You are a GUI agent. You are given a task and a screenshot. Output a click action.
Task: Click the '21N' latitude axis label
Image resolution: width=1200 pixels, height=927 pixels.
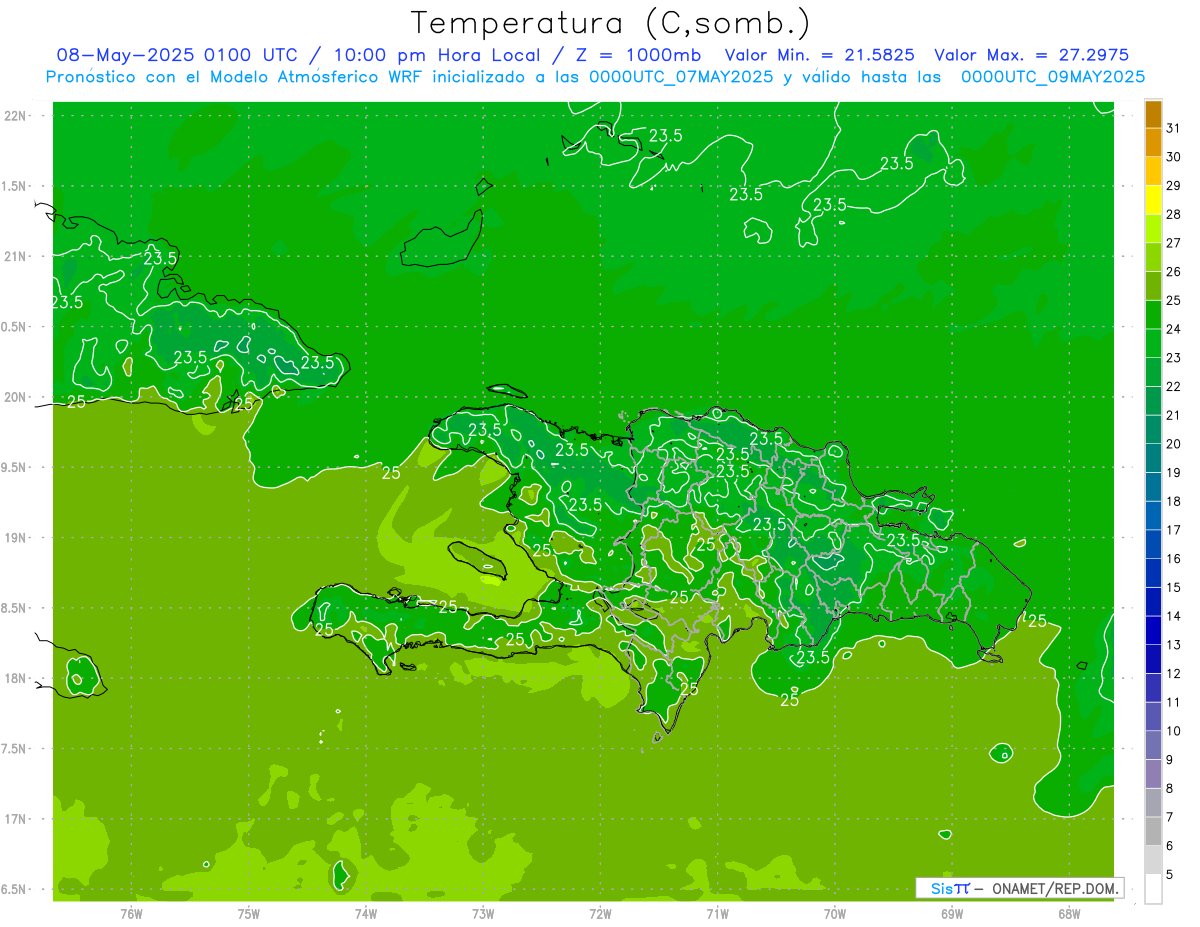(x=15, y=257)
